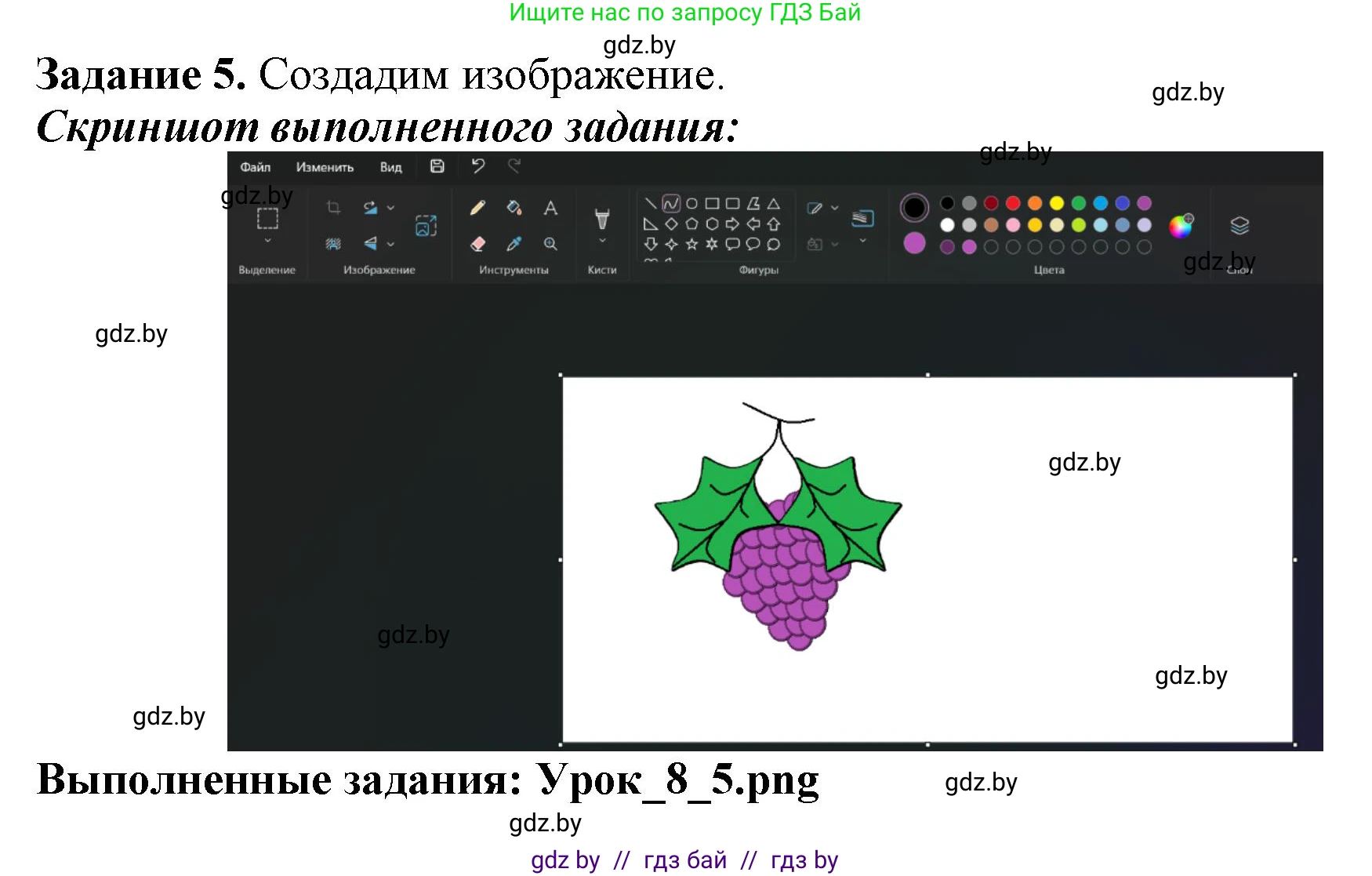Expand the Selection tool dropdown arrow
This screenshot has width=1372, height=876.
coord(267,241)
